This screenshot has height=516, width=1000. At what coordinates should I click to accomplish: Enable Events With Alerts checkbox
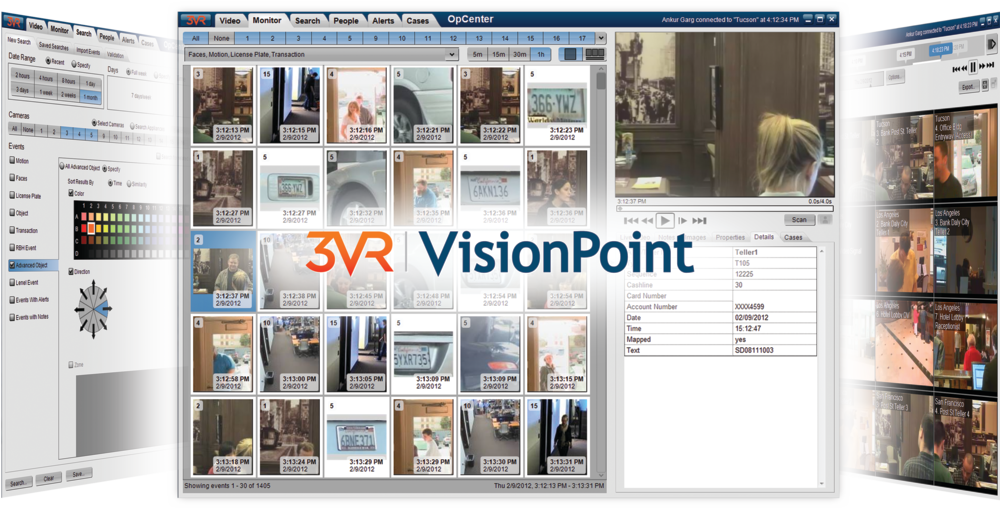(x=12, y=299)
